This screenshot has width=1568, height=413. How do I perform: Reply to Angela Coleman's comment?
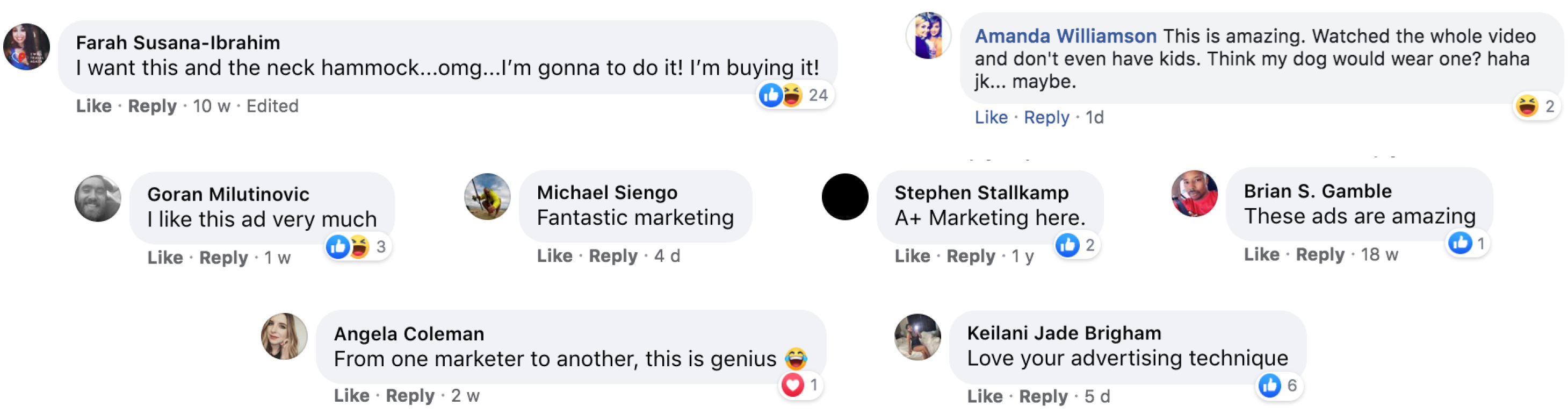pyautogui.click(x=410, y=396)
